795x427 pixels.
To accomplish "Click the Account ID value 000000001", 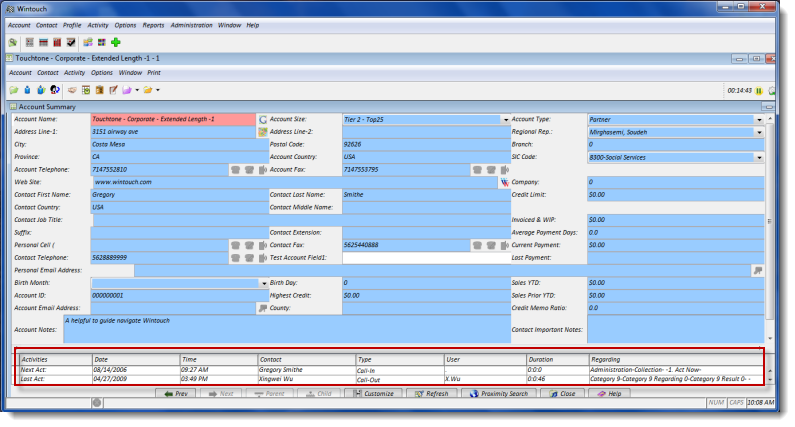I will point(179,296).
